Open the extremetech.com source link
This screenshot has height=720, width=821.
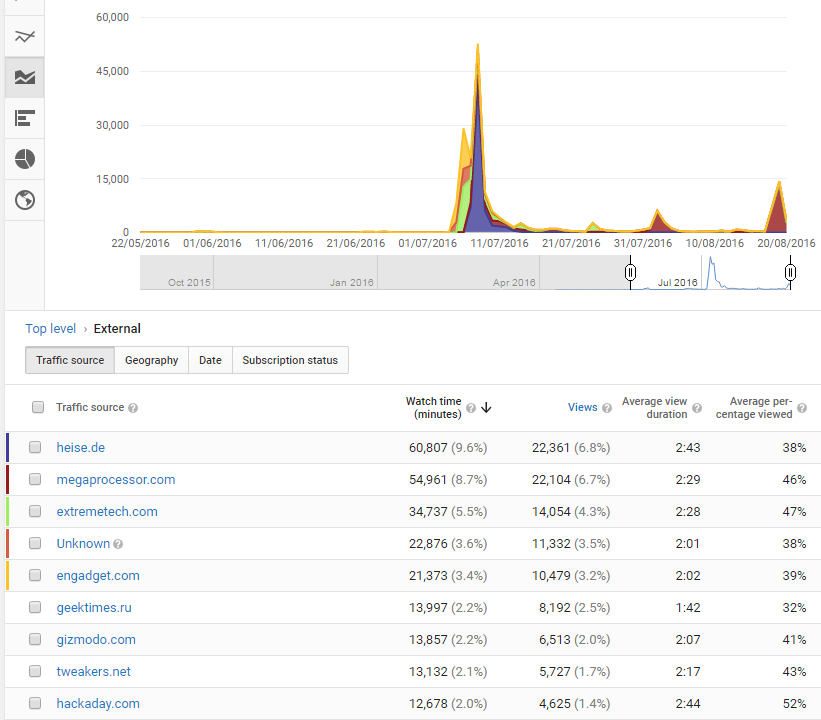click(x=107, y=512)
